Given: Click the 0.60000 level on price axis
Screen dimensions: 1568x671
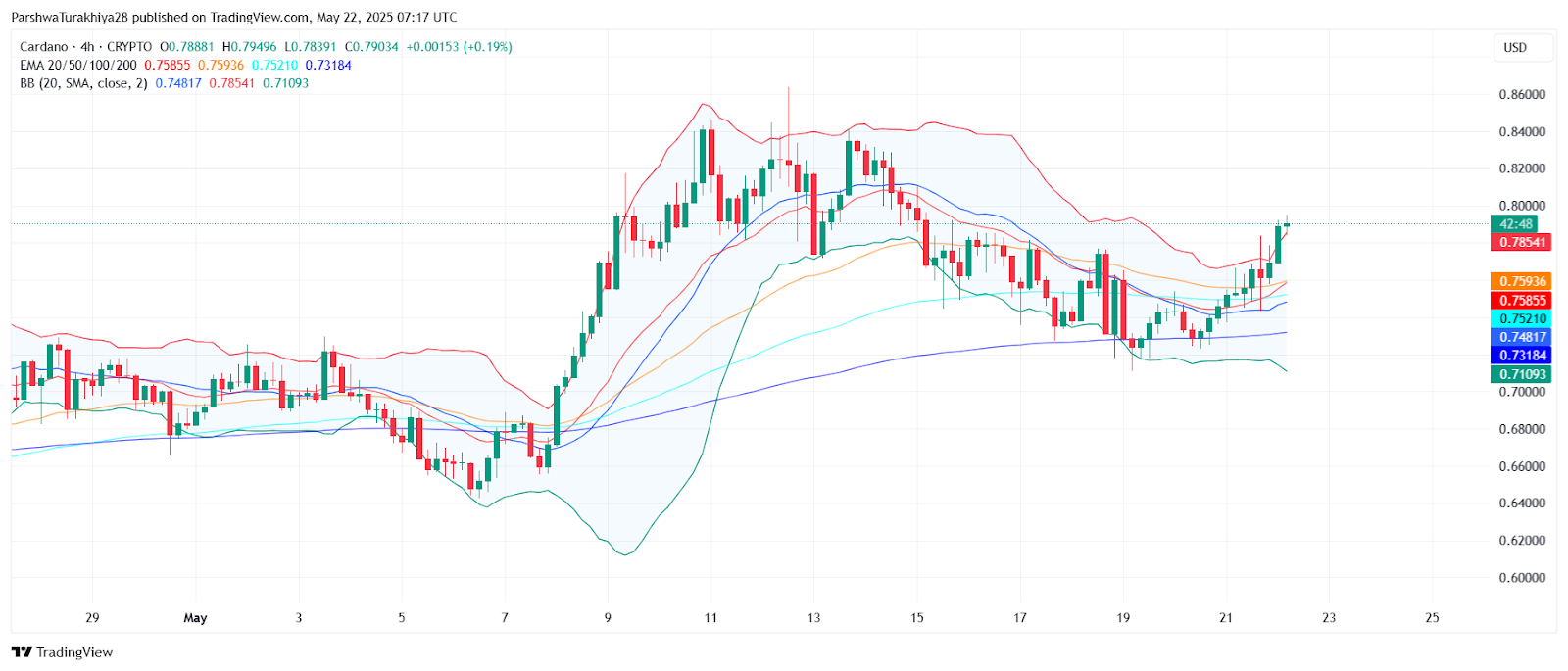Looking at the screenshot, I should tap(1522, 578).
